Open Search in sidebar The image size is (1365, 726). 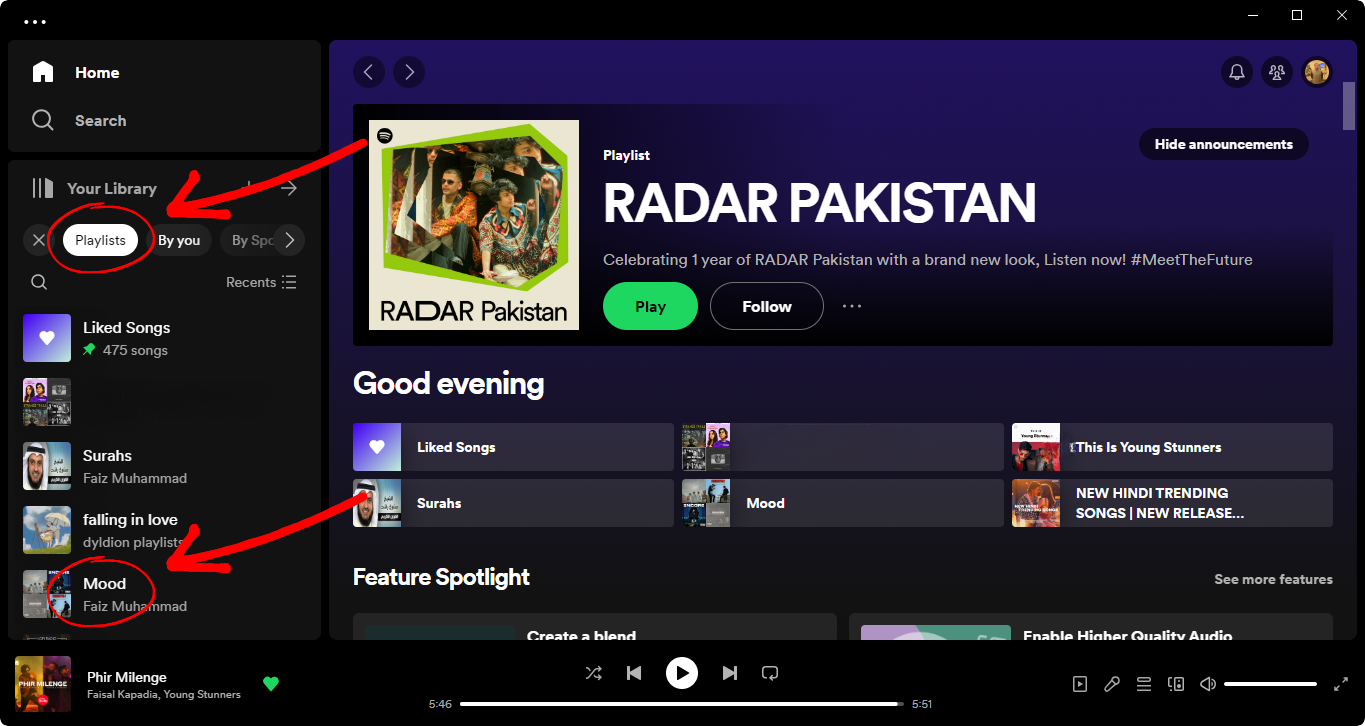79,120
